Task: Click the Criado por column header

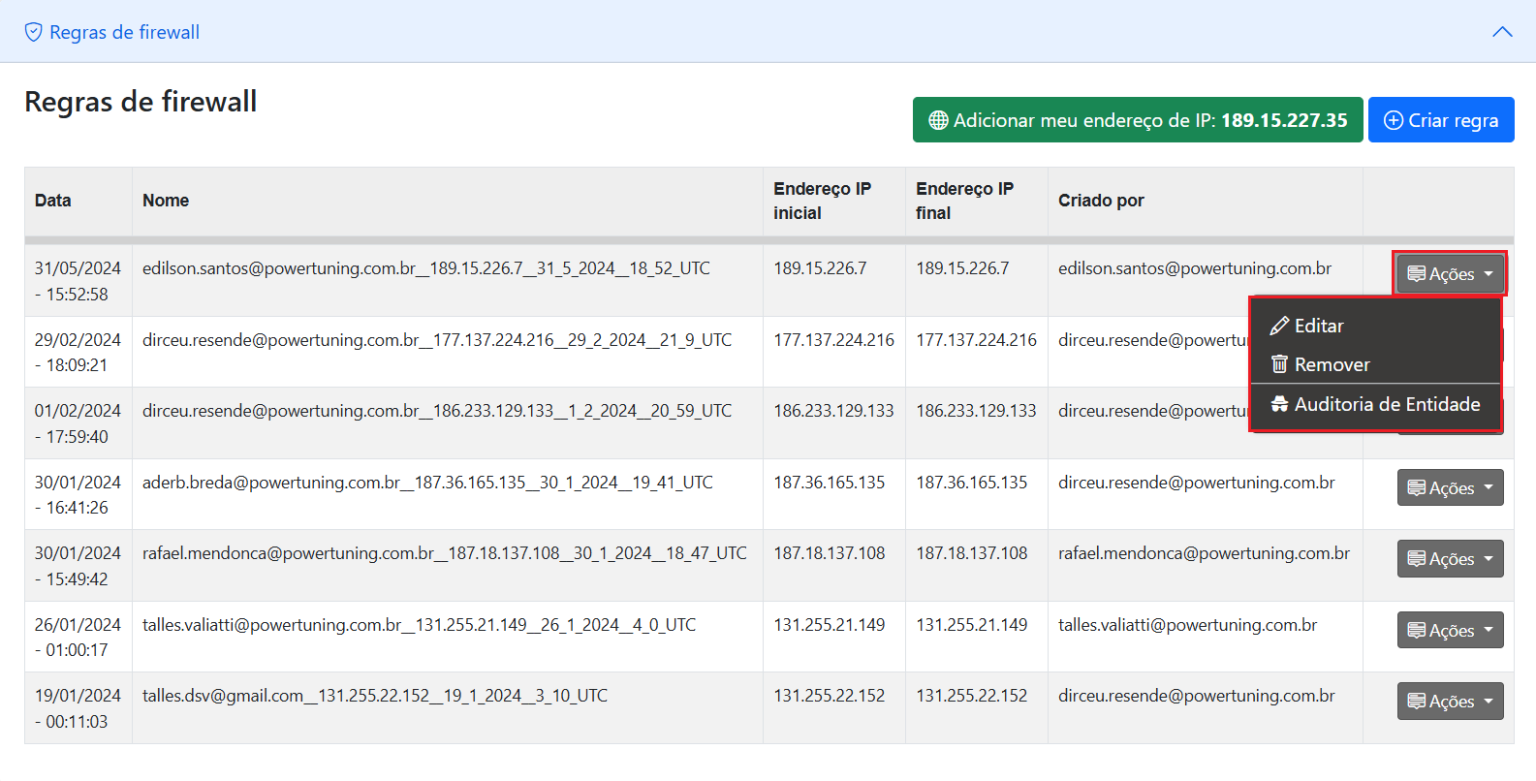Action: [x=1101, y=200]
